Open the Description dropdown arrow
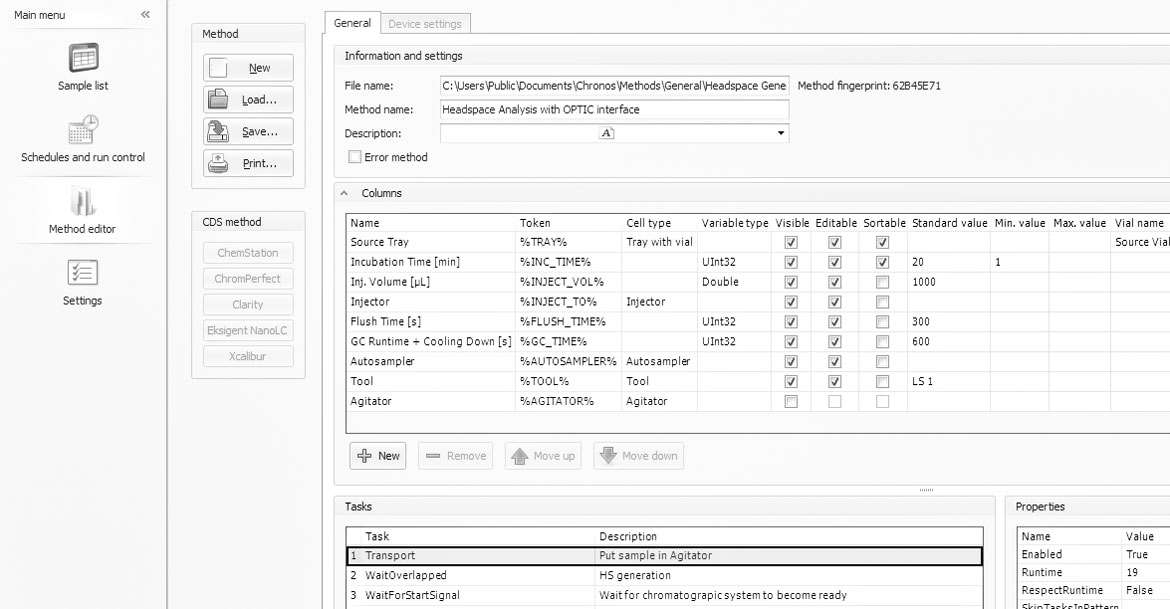 780,133
